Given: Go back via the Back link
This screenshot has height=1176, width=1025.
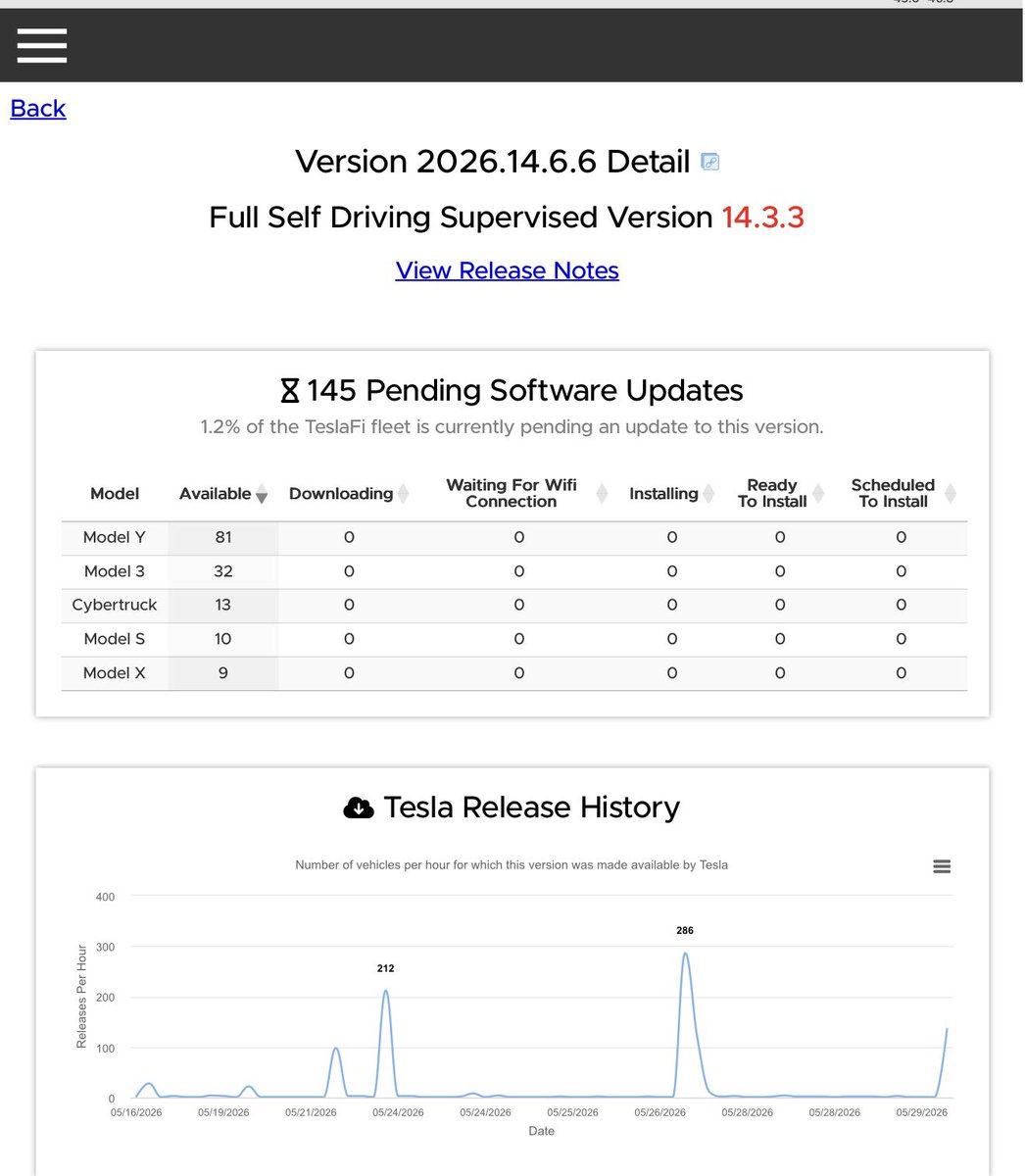Looking at the screenshot, I should point(38,108).
